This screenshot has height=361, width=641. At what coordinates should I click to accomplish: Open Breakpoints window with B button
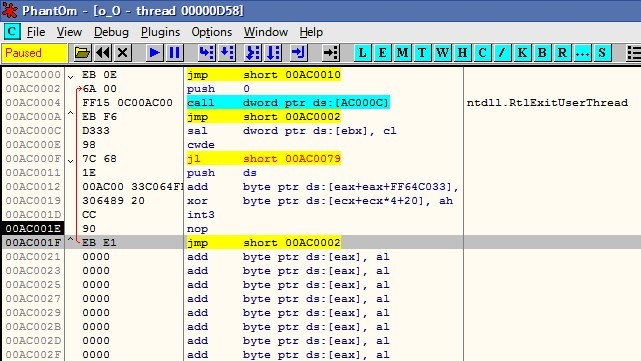[x=542, y=53]
